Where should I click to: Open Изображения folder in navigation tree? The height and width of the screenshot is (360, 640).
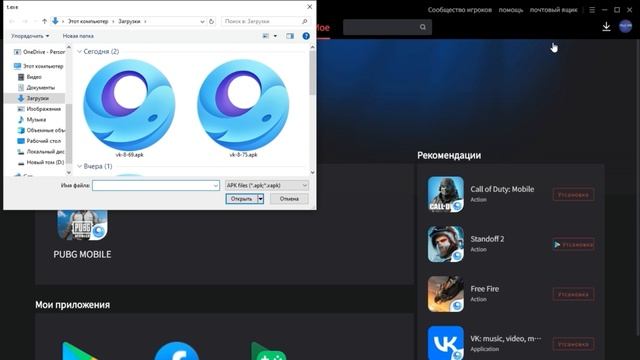coord(39,109)
